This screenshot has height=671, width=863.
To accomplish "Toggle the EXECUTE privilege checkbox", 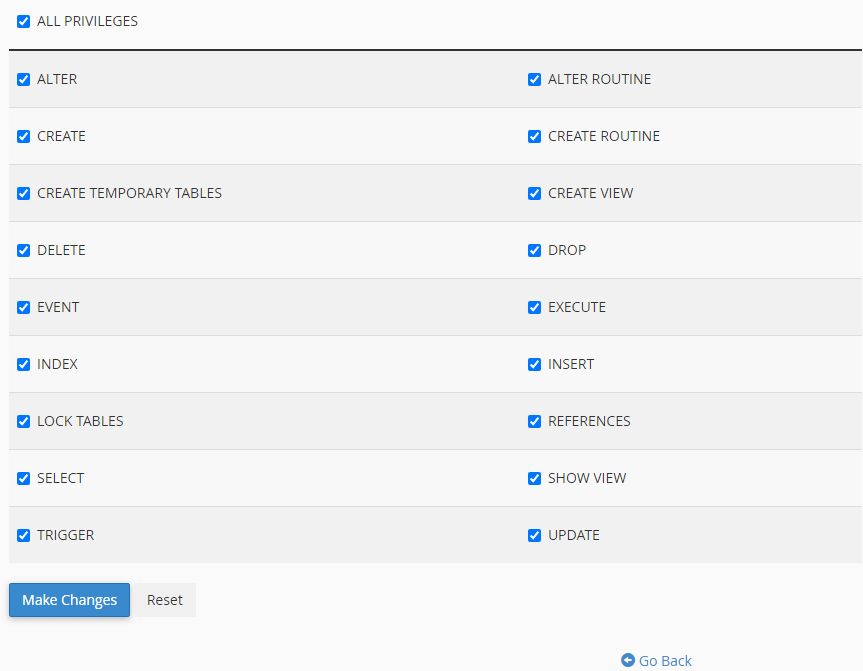I will click(535, 307).
